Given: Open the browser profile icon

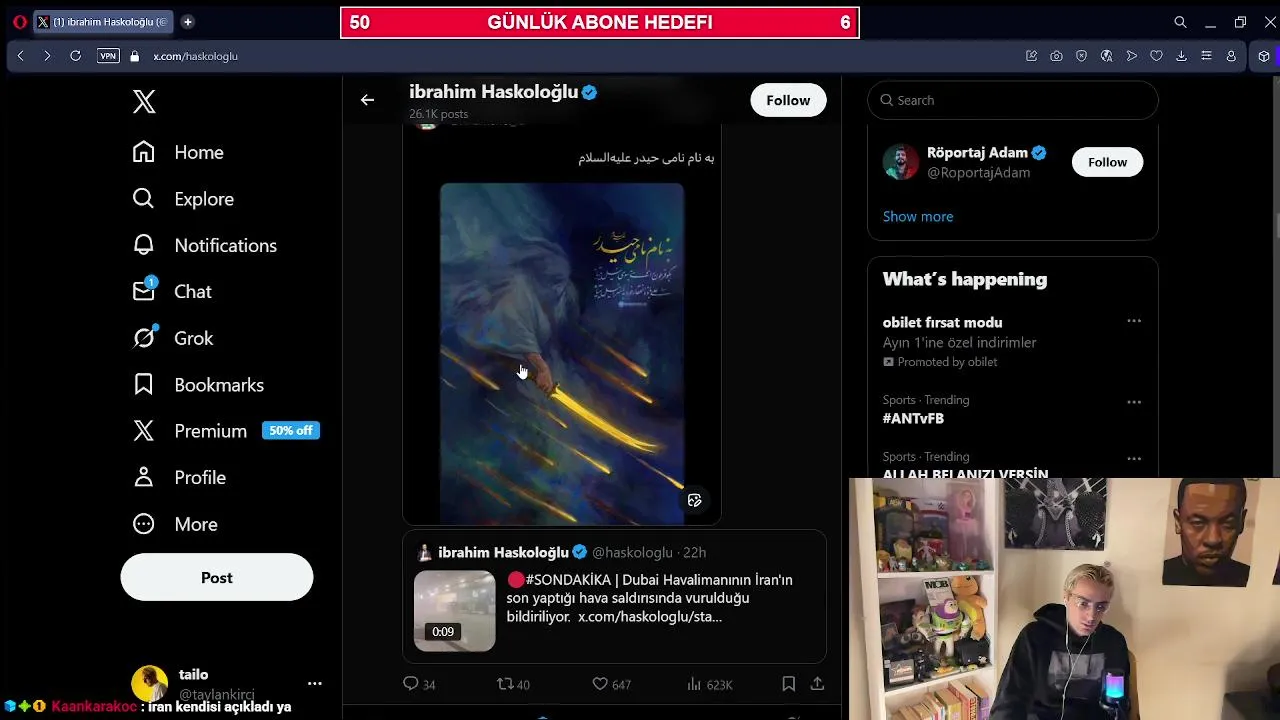Looking at the screenshot, I should (1231, 56).
